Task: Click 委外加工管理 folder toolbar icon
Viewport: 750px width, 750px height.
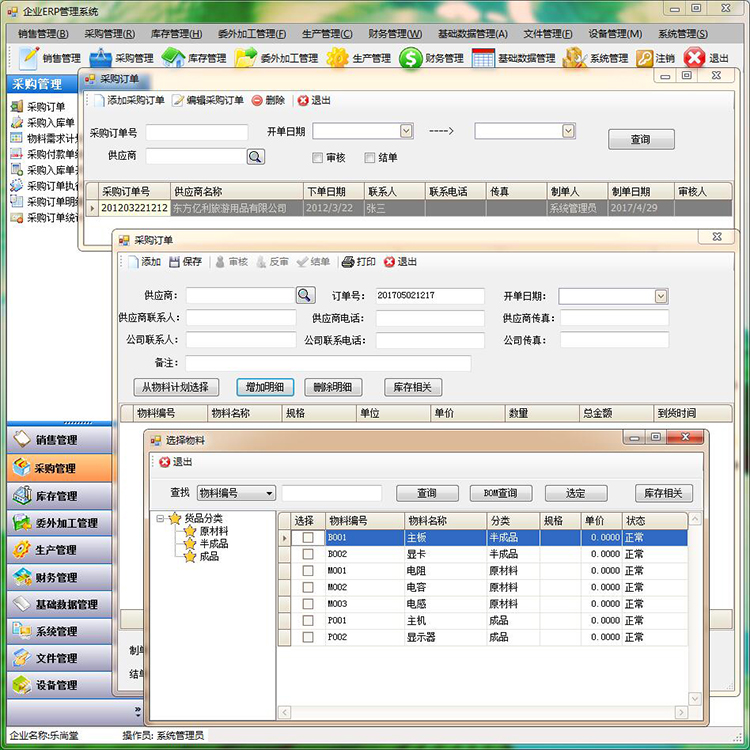Action: click(x=246, y=58)
